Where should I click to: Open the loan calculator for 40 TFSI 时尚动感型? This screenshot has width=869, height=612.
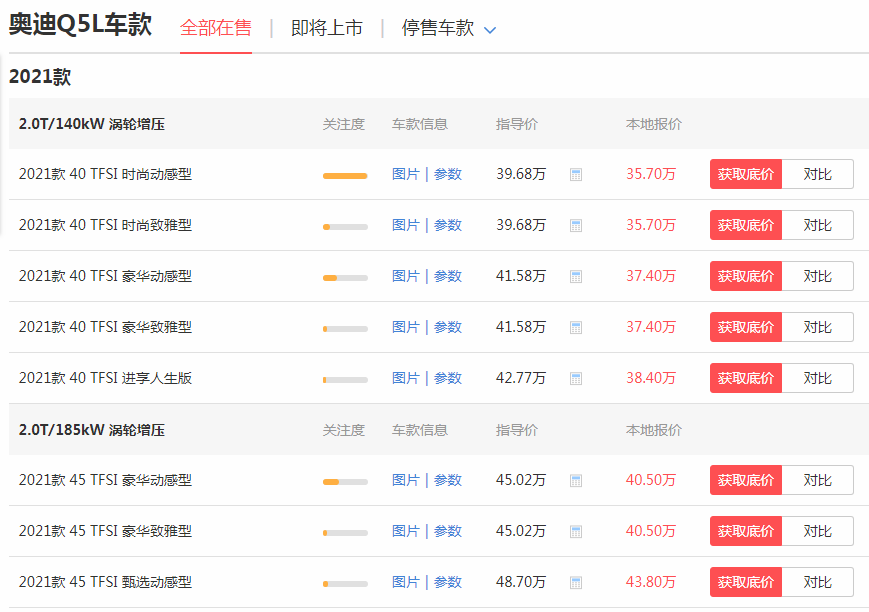click(576, 173)
